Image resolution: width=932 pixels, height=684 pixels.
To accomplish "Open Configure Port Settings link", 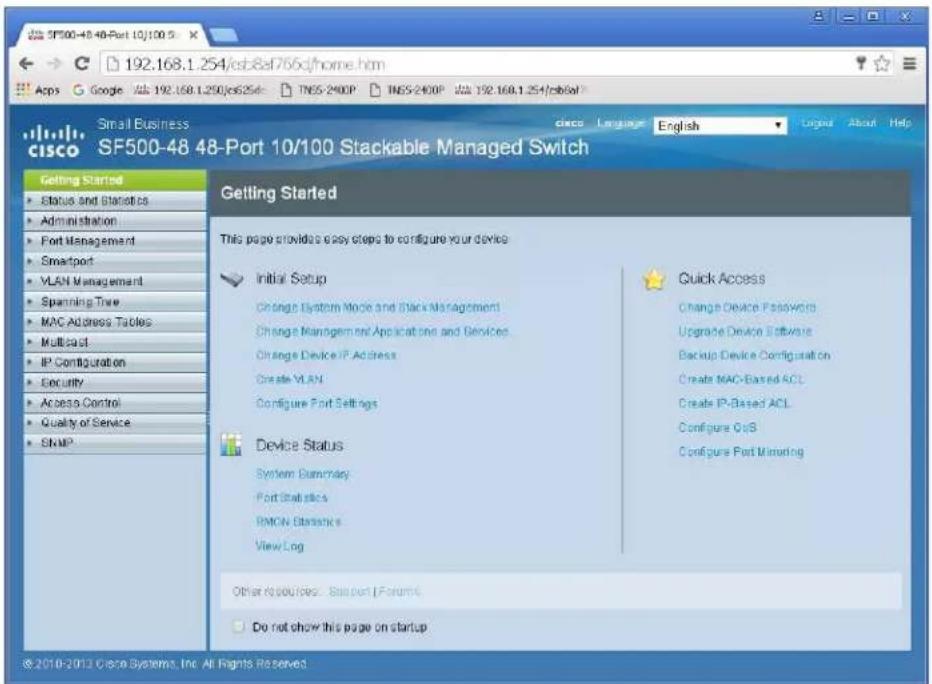I will [316, 403].
